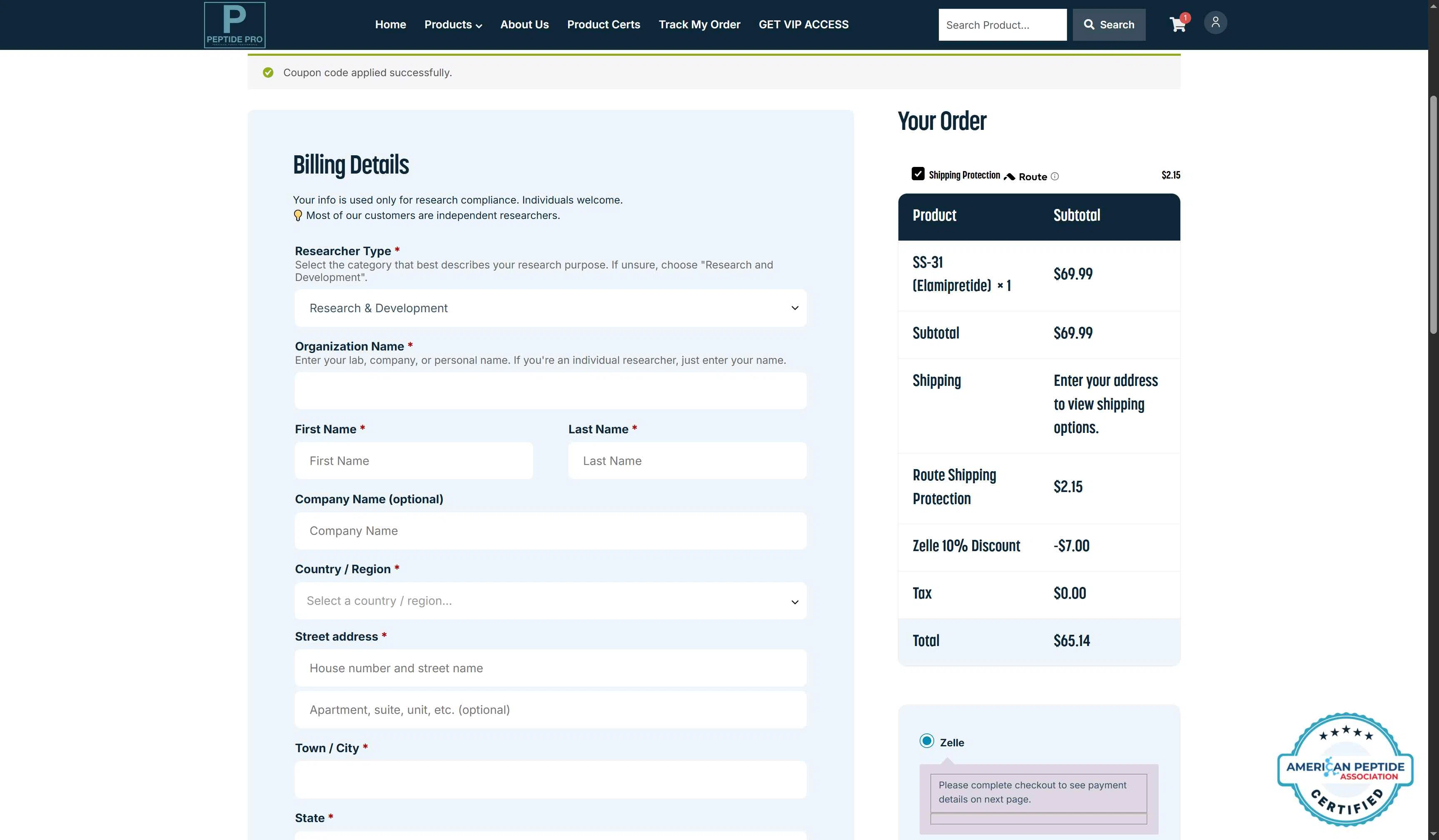
Task: Open the user account icon
Action: pyautogui.click(x=1216, y=22)
